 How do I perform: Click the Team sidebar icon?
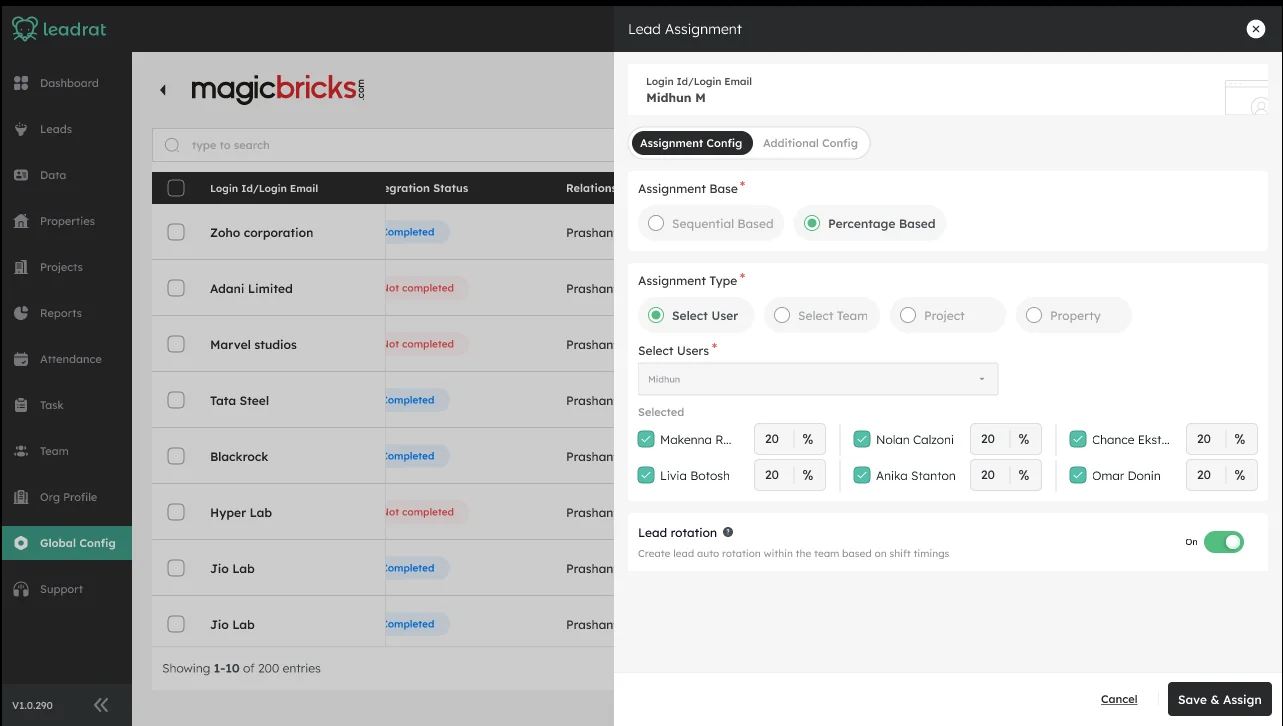(21, 451)
